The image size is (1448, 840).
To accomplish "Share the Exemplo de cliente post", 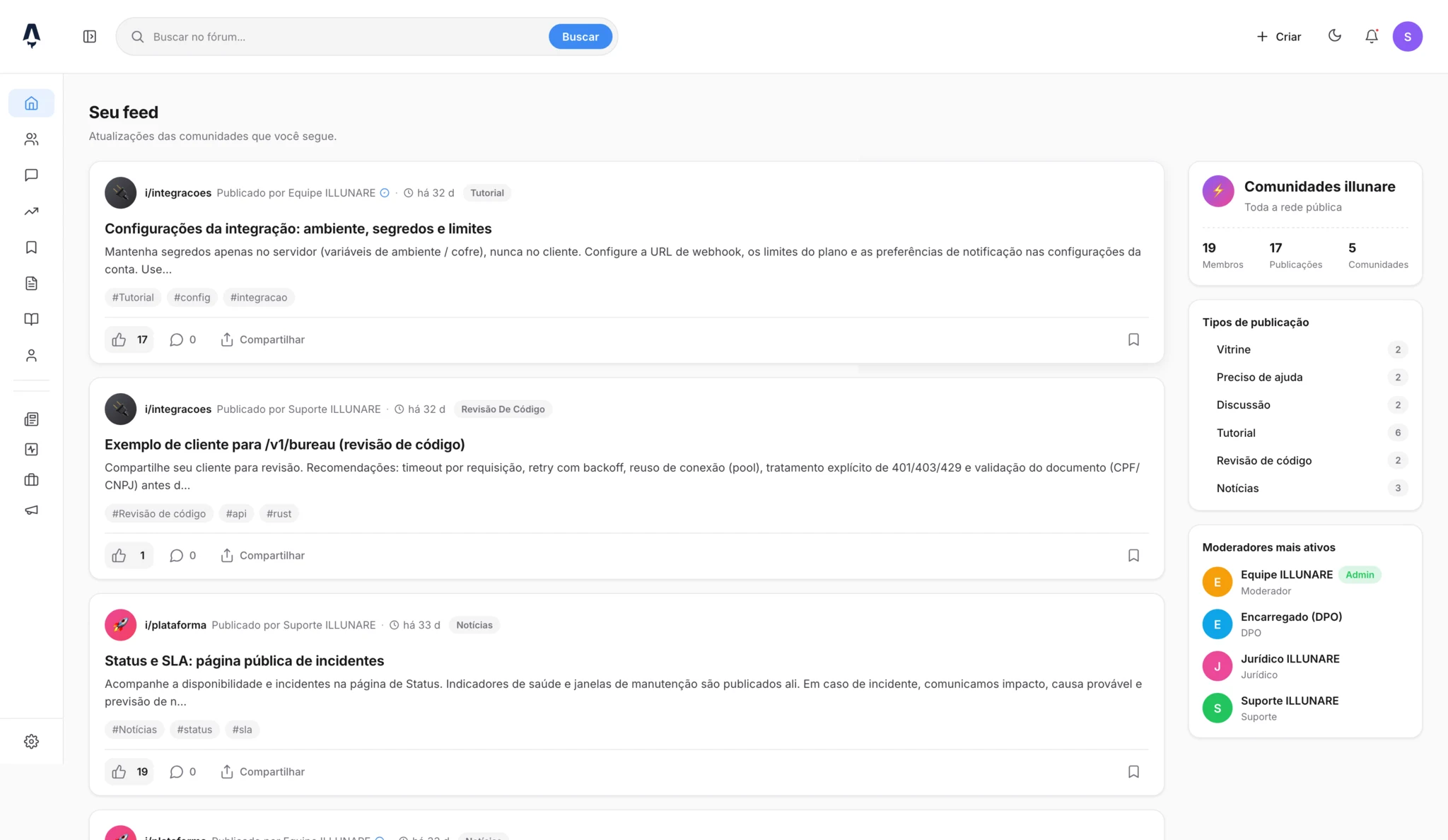I will coord(262,556).
